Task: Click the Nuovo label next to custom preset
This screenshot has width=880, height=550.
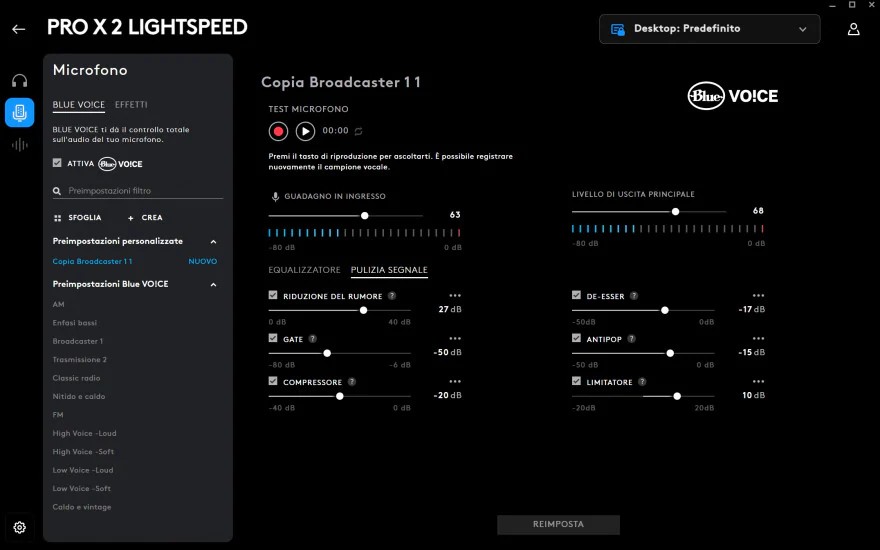Action: pos(203,262)
